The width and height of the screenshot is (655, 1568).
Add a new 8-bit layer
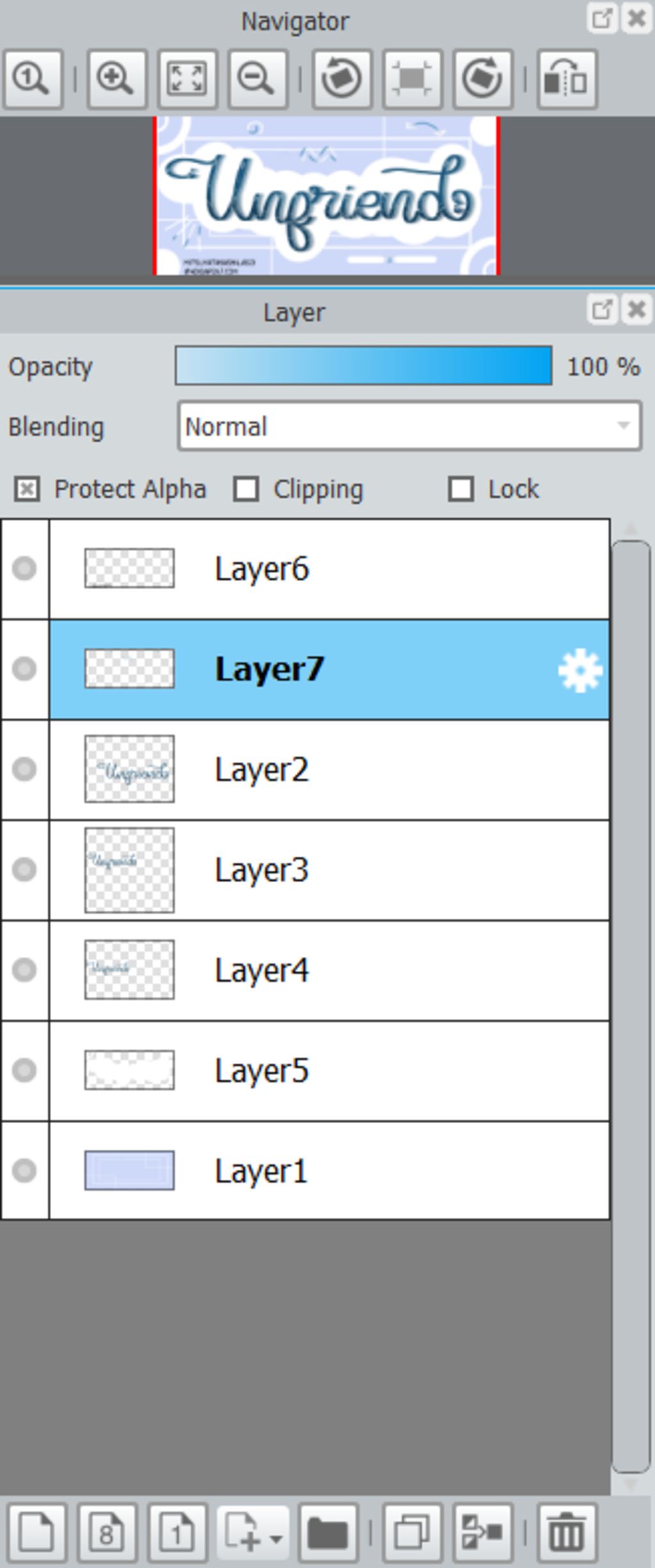(107, 1533)
